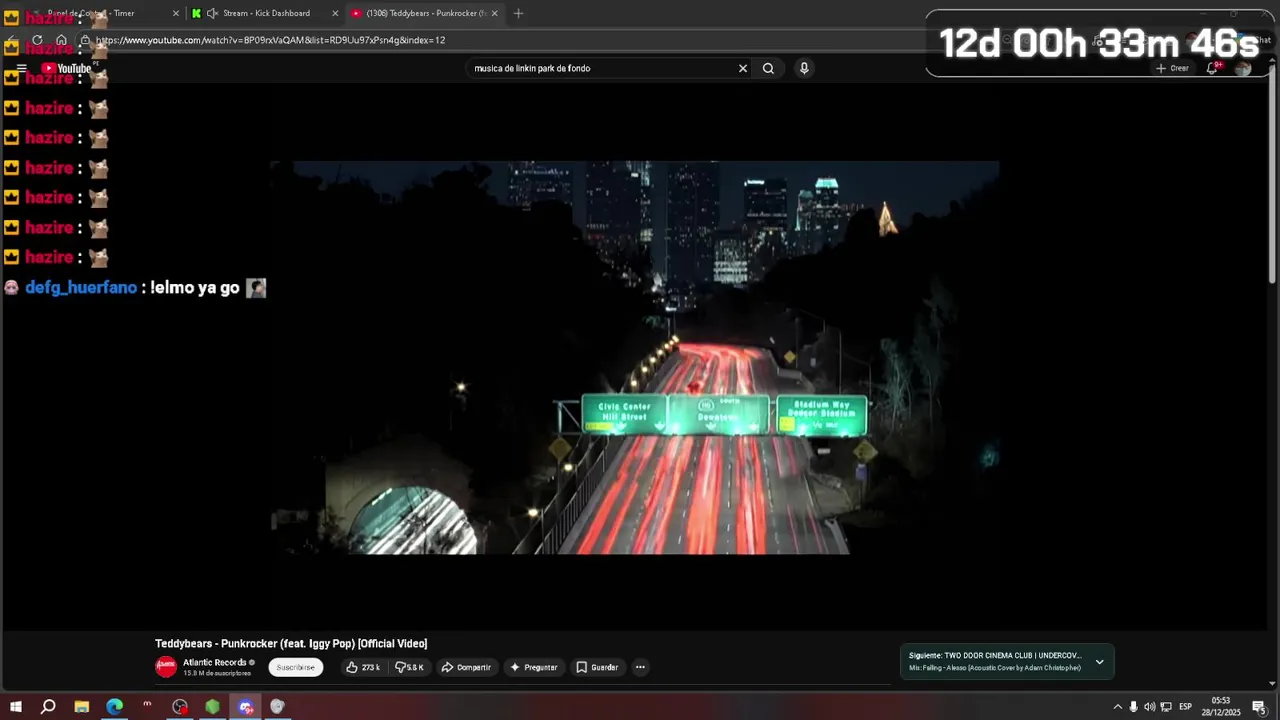Open the YouTube account avatar menu
Image resolution: width=1280 pixels, height=720 pixels.
1243,68
